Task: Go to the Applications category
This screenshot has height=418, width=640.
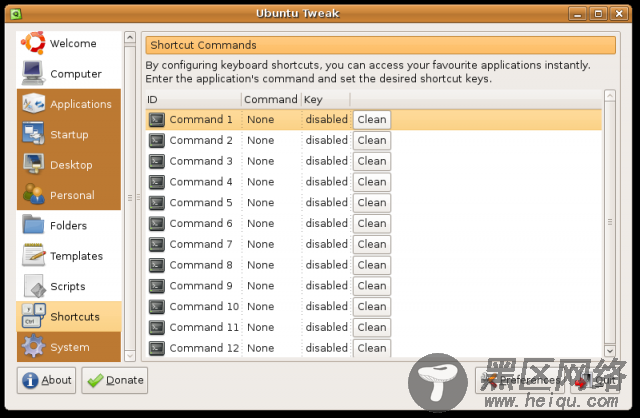Action: (x=80, y=104)
